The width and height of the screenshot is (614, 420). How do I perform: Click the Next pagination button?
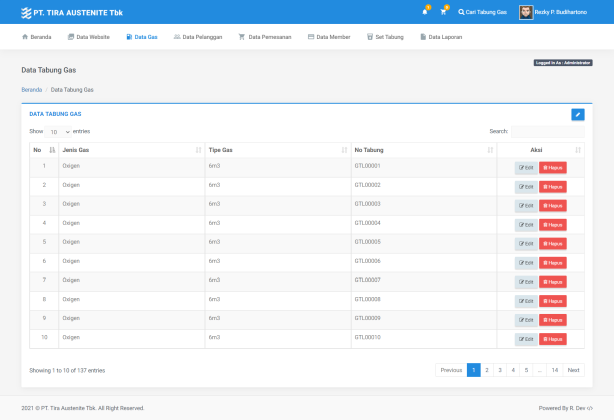tap(574, 370)
